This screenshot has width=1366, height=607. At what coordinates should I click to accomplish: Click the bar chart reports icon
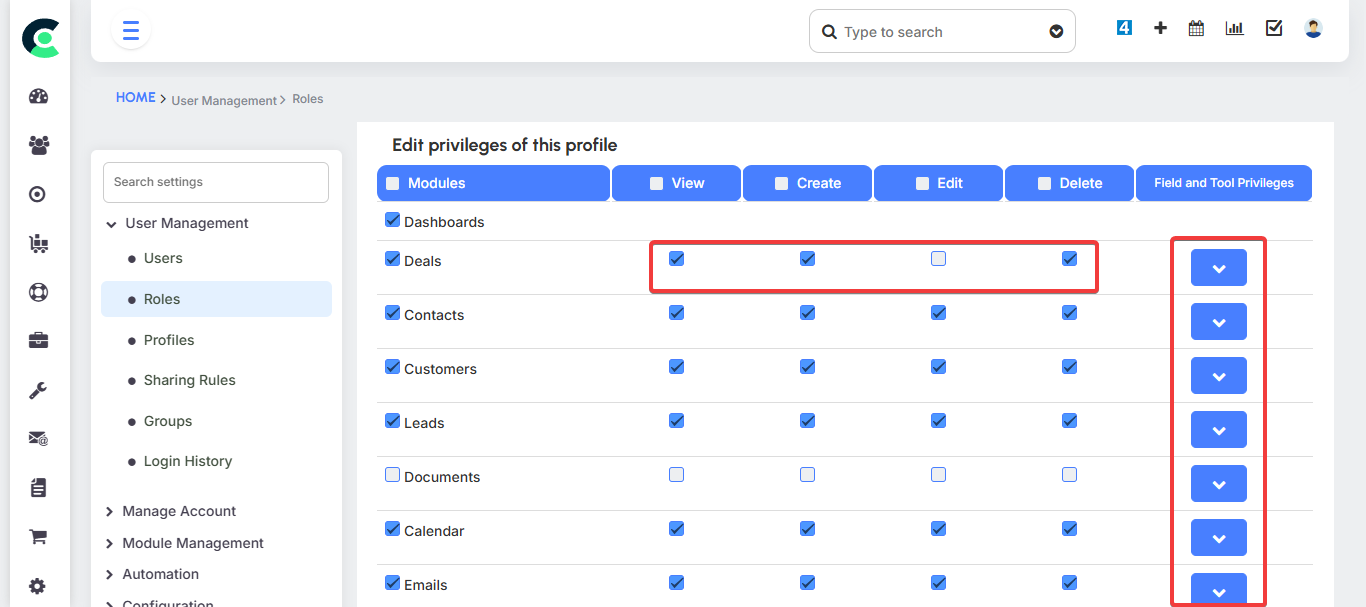coord(1234,29)
